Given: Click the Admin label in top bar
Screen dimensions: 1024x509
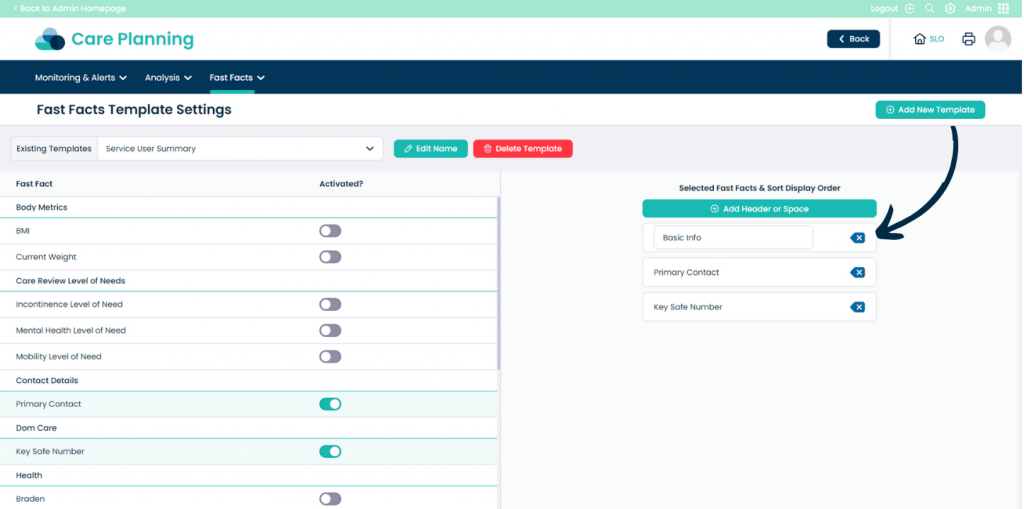Looking at the screenshot, I should point(978,8).
